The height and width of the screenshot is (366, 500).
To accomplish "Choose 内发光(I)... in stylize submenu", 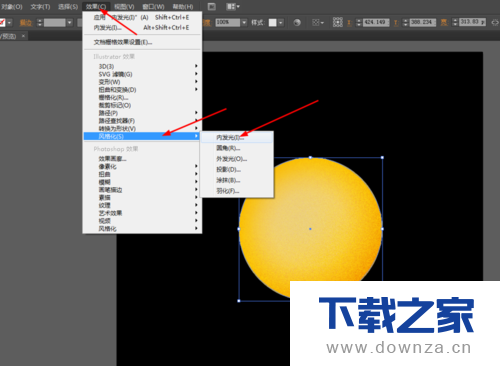I will point(237,137).
